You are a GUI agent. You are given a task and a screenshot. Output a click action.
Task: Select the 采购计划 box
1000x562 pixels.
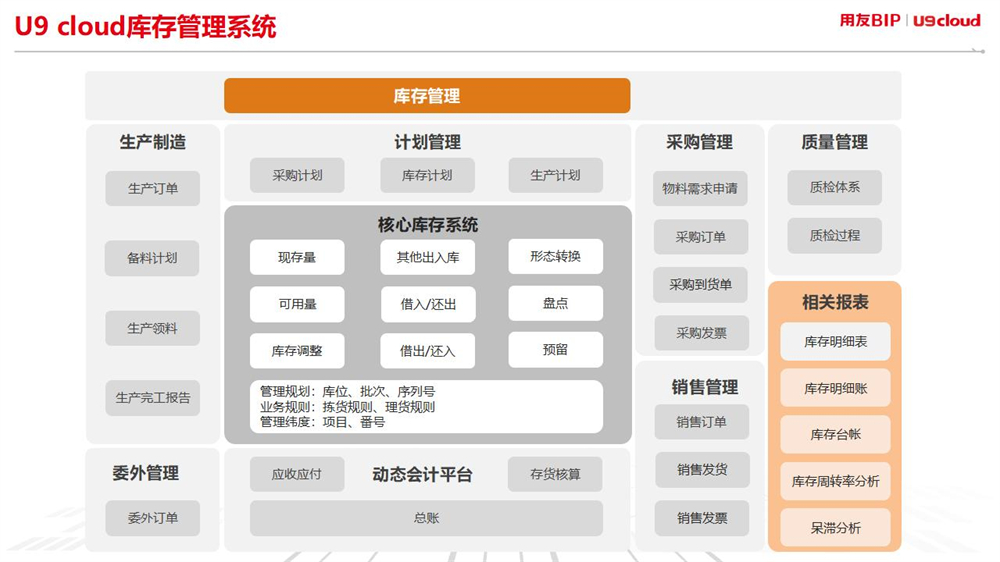point(297,175)
